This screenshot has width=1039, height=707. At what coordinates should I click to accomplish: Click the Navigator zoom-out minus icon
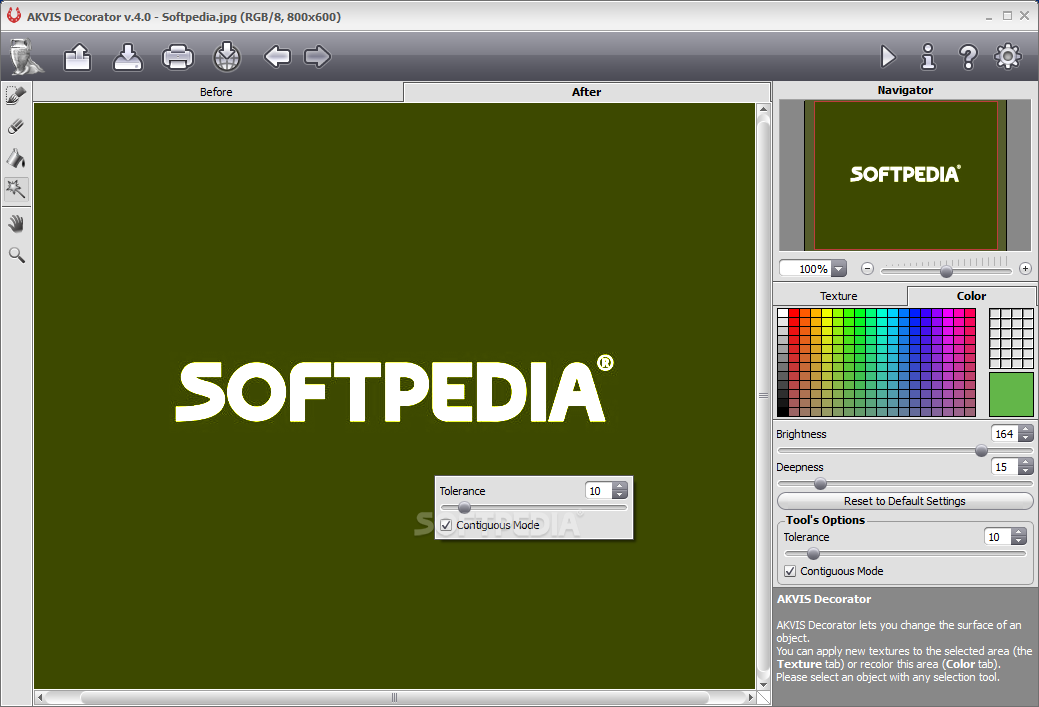click(867, 268)
